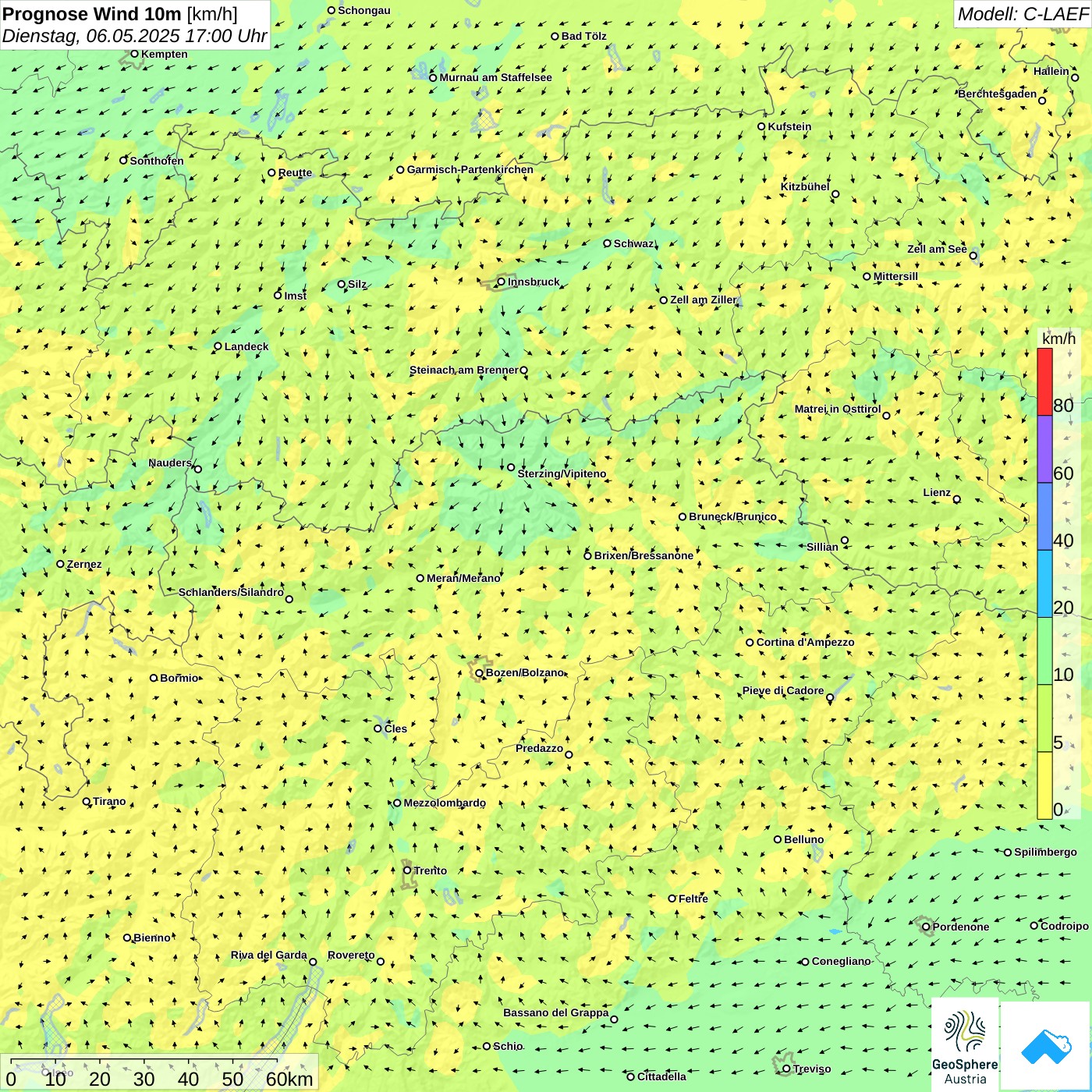Click the Landeck city label
Viewport: 1092px width, 1092px height.
pyautogui.click(x=246, y=346)
